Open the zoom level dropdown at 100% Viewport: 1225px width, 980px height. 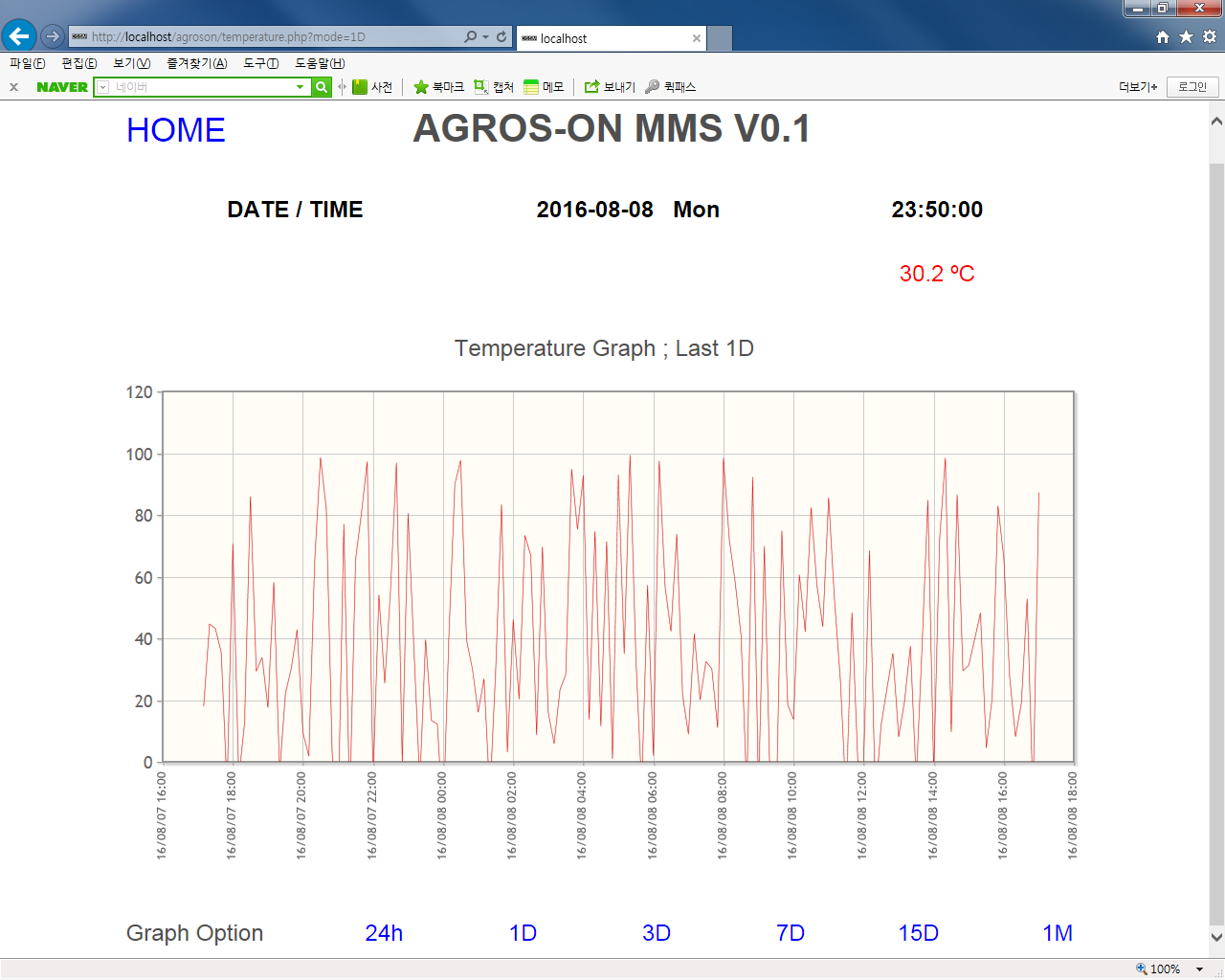point(1199,969)
